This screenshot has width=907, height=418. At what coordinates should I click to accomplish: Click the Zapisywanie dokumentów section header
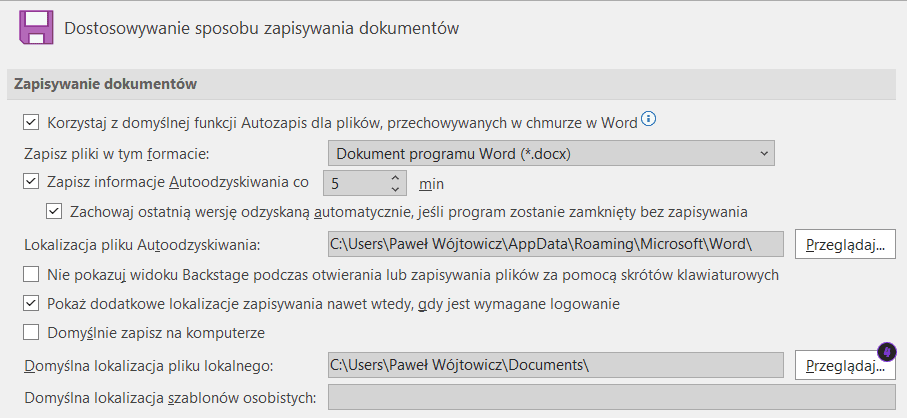452,84
